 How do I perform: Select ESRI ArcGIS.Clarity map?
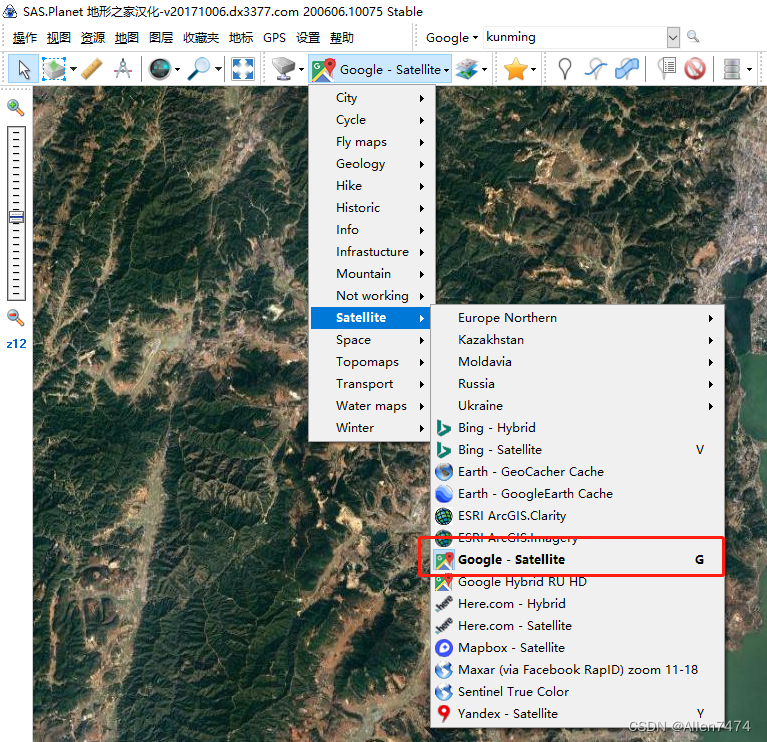point(578,516)
